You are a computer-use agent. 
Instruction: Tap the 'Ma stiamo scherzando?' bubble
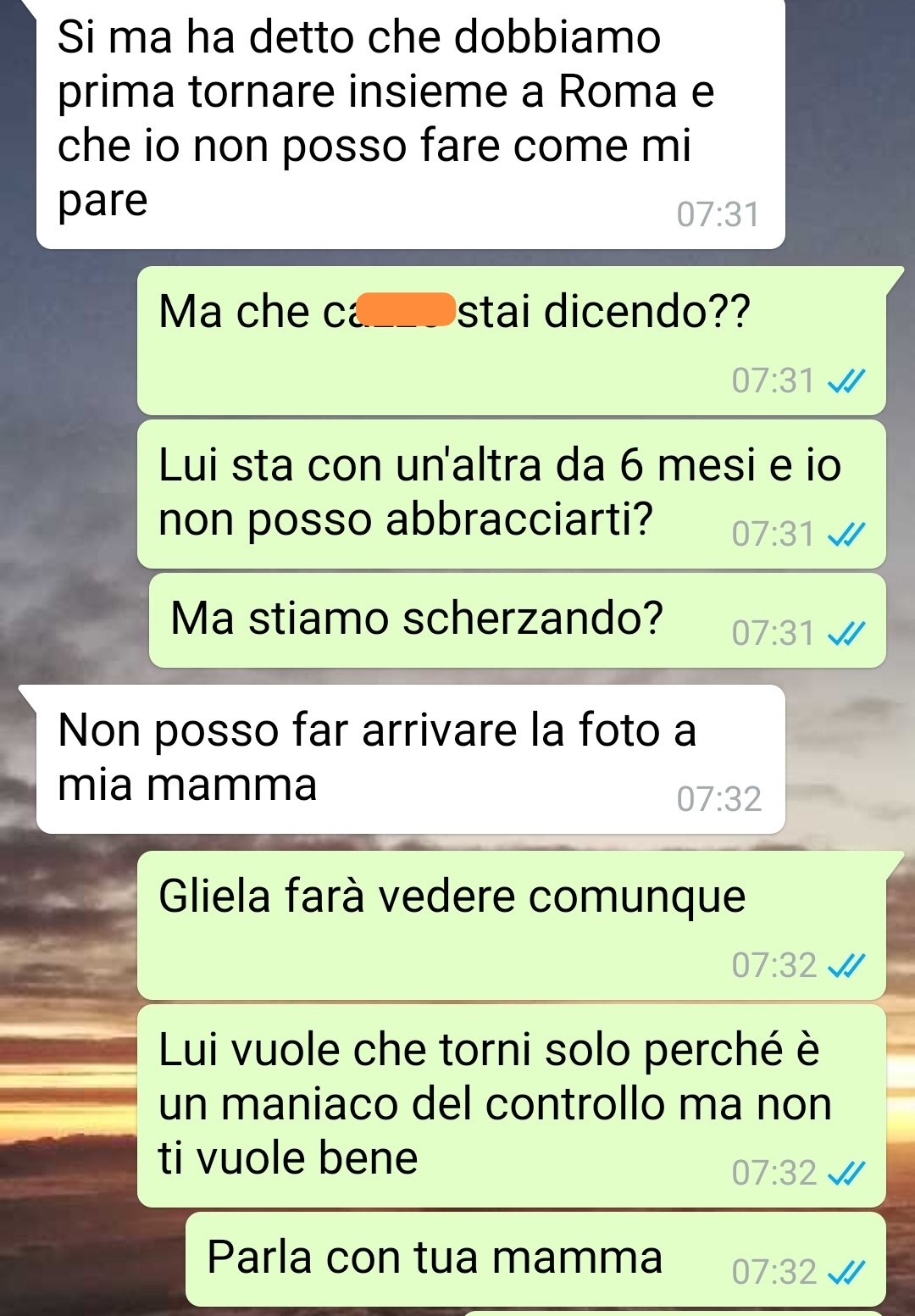(518, 620)
